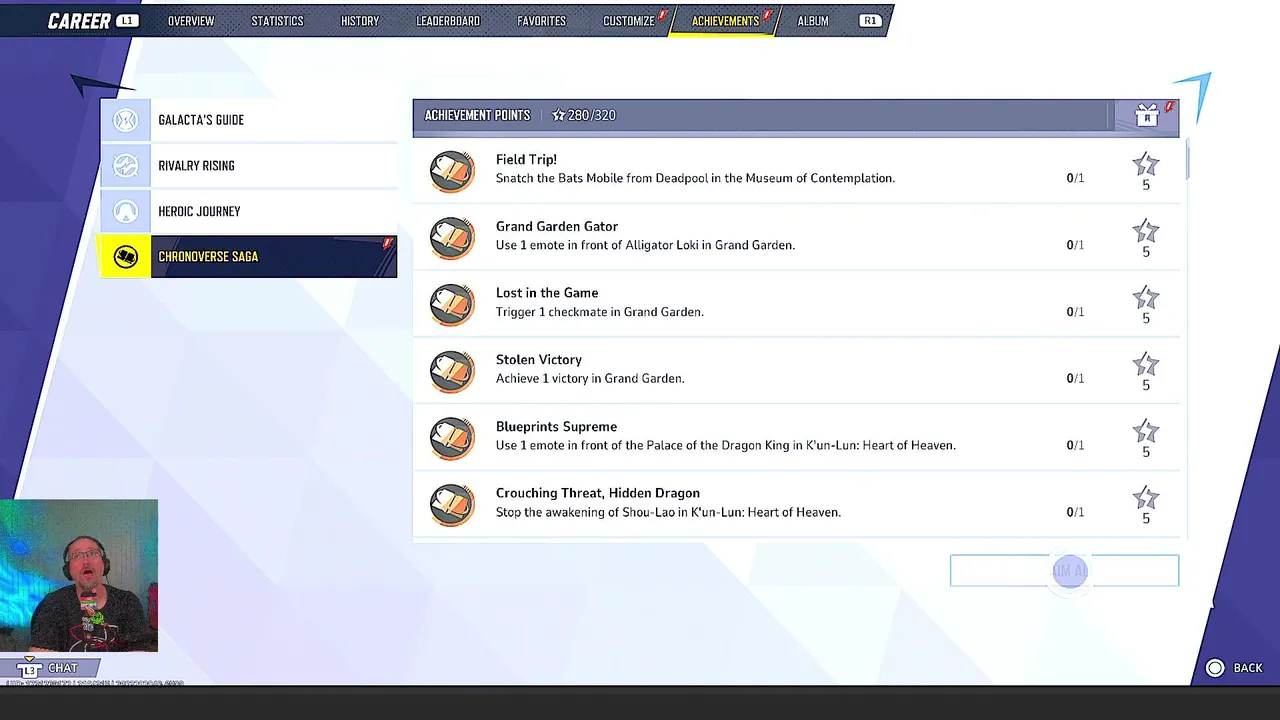
Task: Click the Grand Garden Gator achievement badge
Action: pos(452,237)
